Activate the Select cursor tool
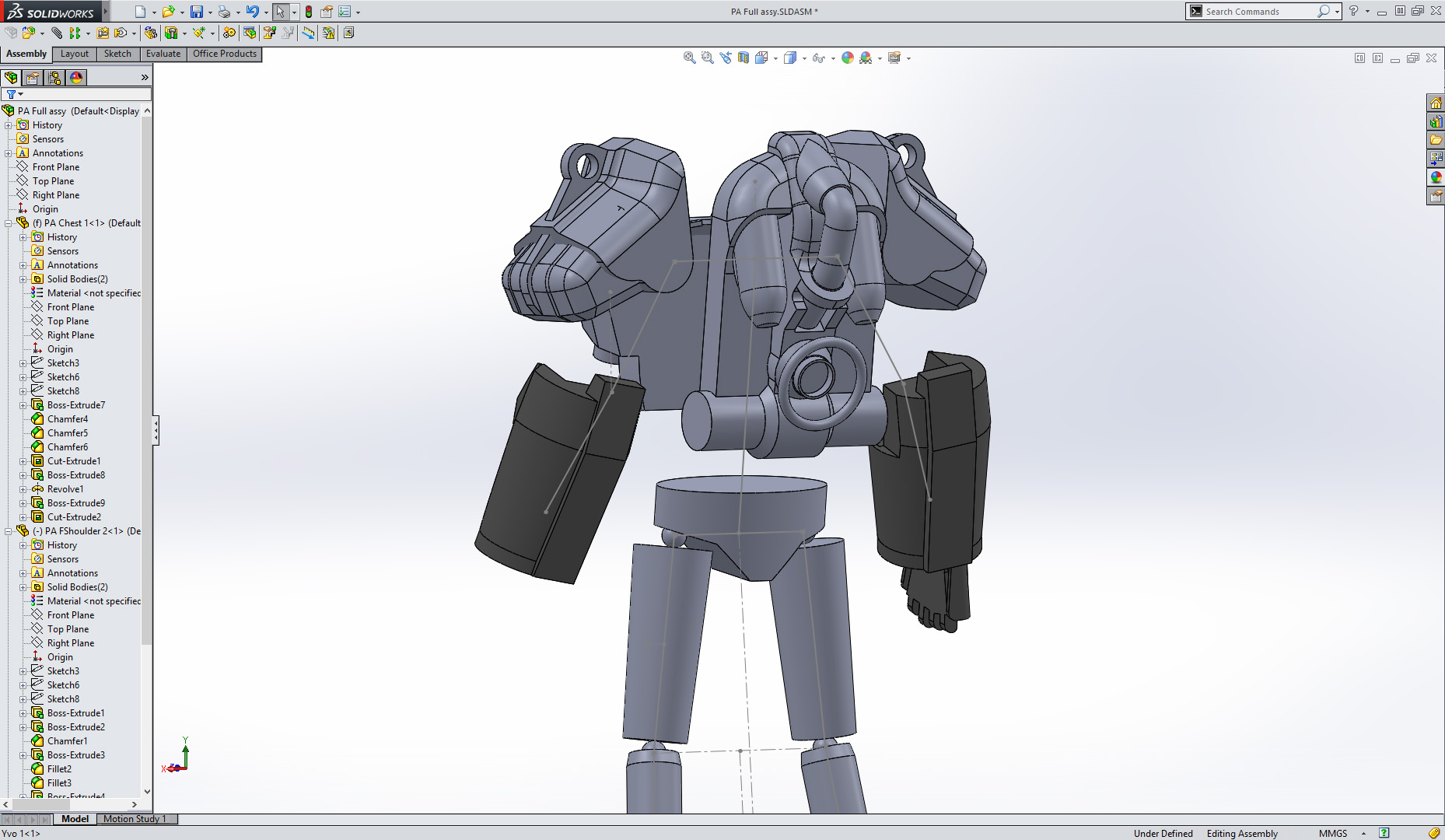1445x840 pixels. (280, 12)
